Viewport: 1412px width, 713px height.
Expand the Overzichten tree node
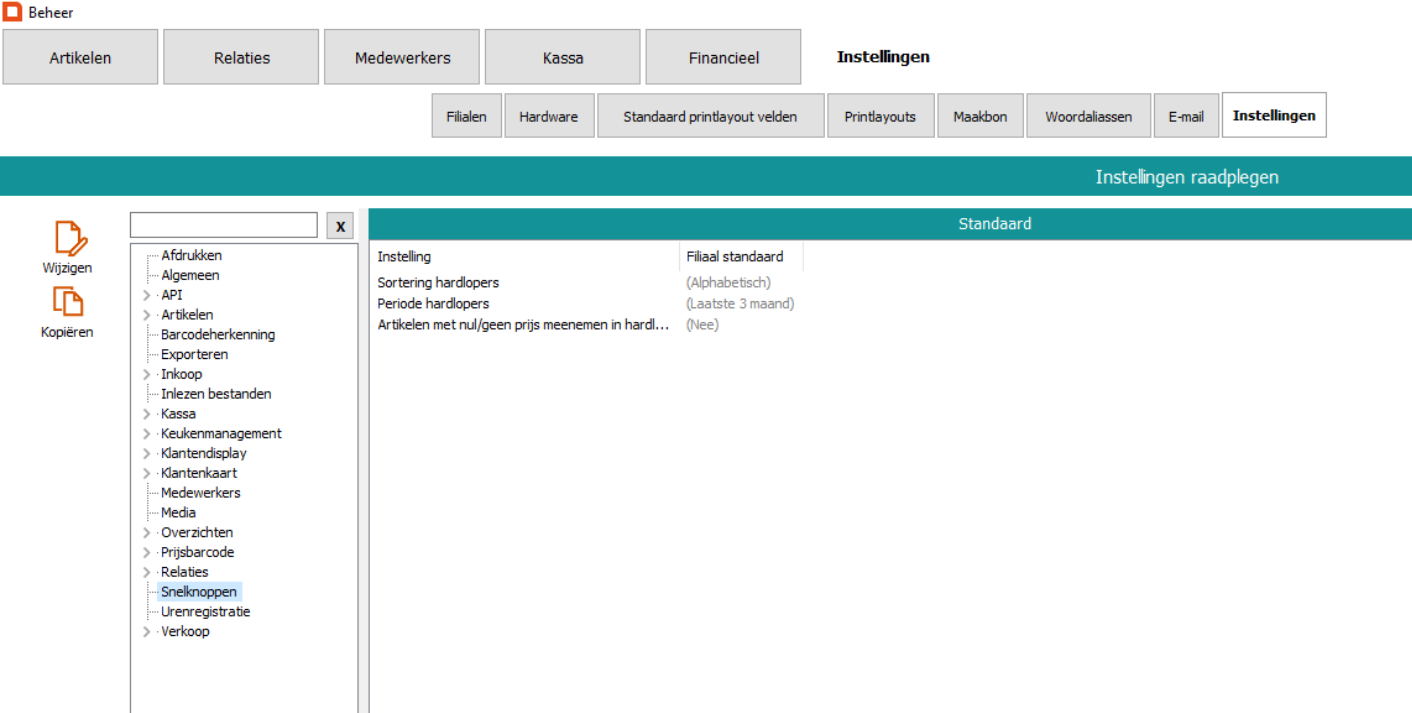[147, 533]
